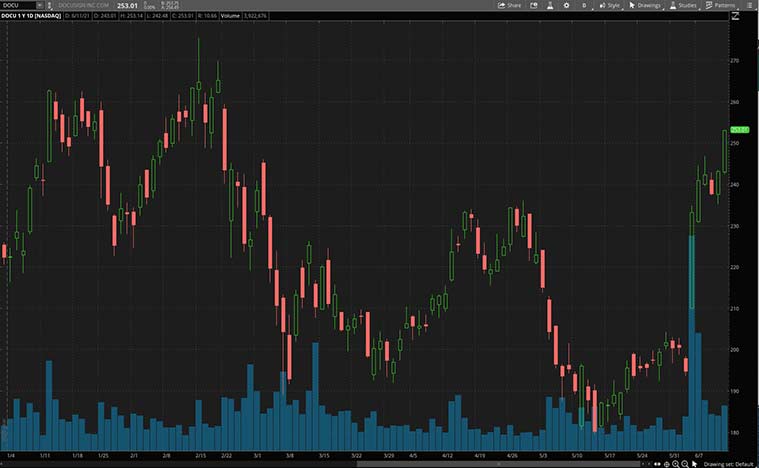This screenshot has width=759, height=468.
Task: Click the Patterns button
Action: [x=721, y=5]
